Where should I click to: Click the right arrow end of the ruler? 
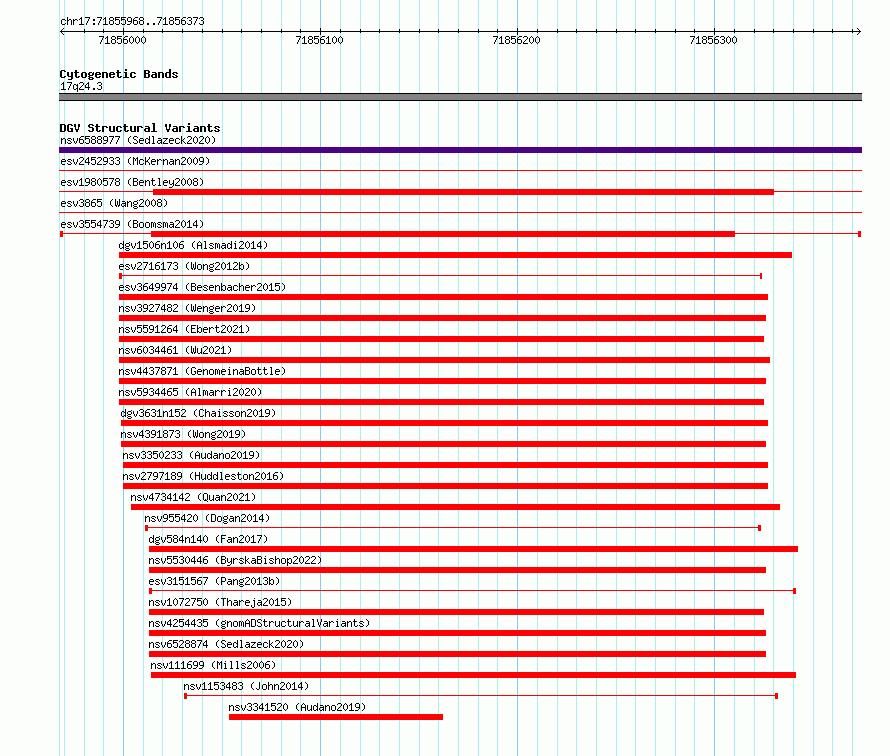click(x=858, y=31)
